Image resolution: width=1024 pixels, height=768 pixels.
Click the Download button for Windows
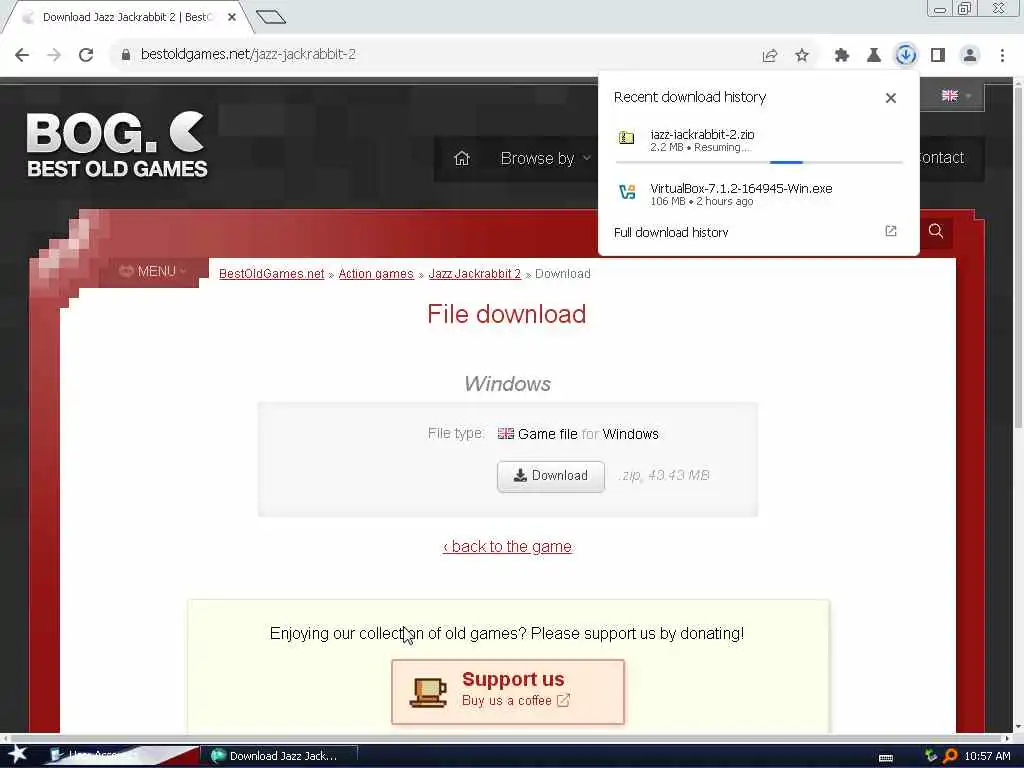551,476
